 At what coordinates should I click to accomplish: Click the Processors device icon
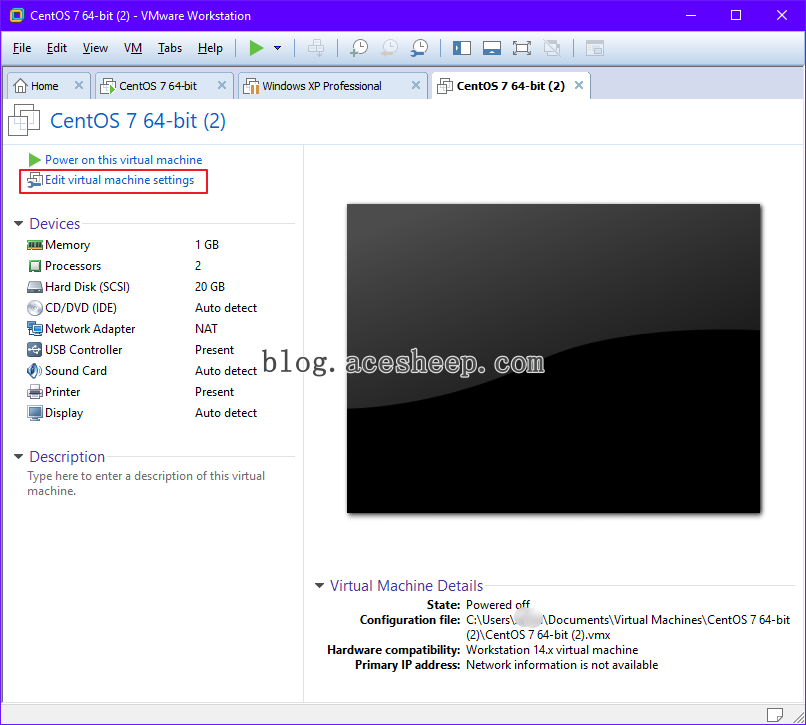(34, 266)
